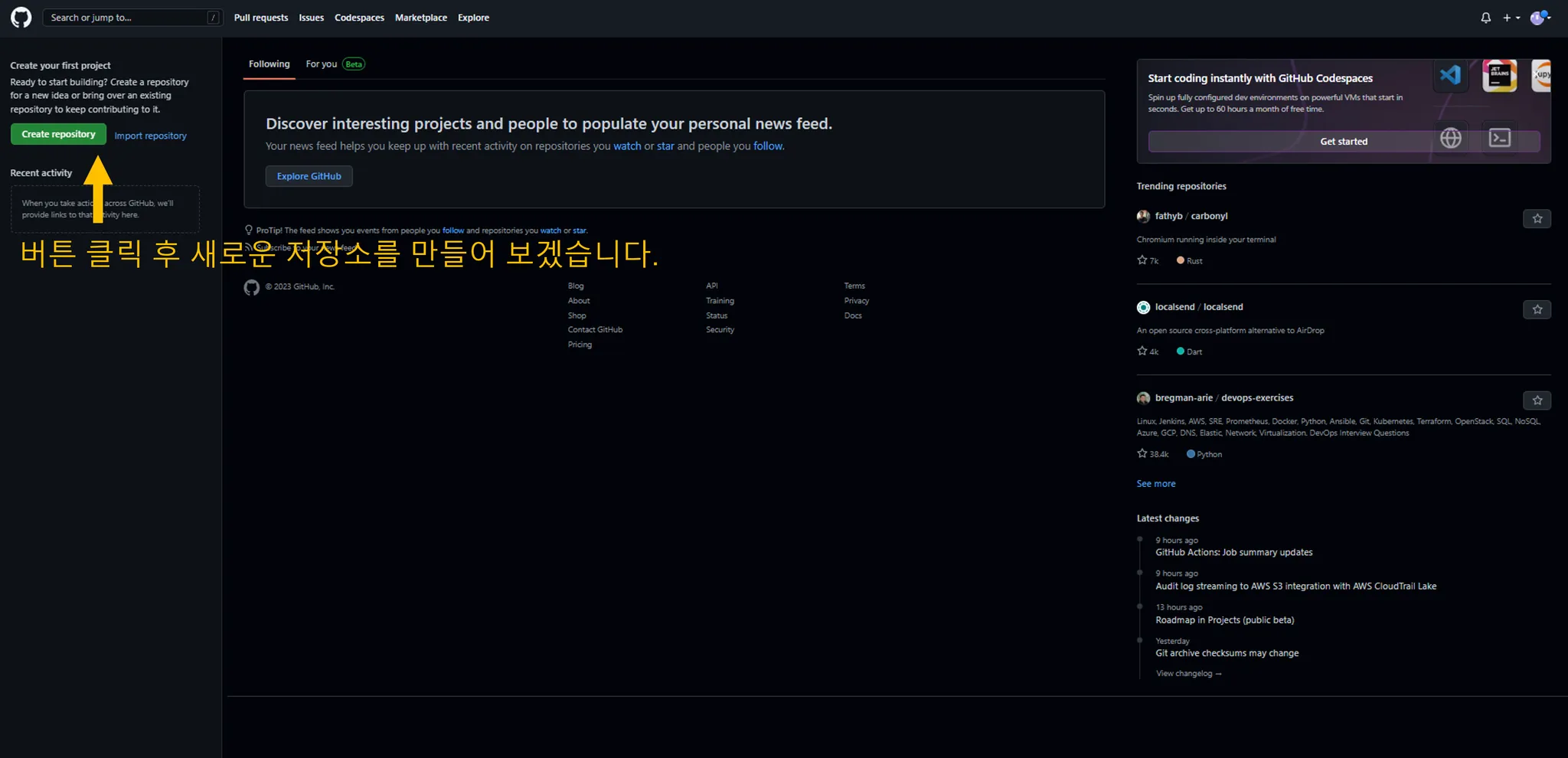The width and height of the screenshot is (1568, 758).
Task: Open the fathyb owner link
Action: tap(1168, 217)
